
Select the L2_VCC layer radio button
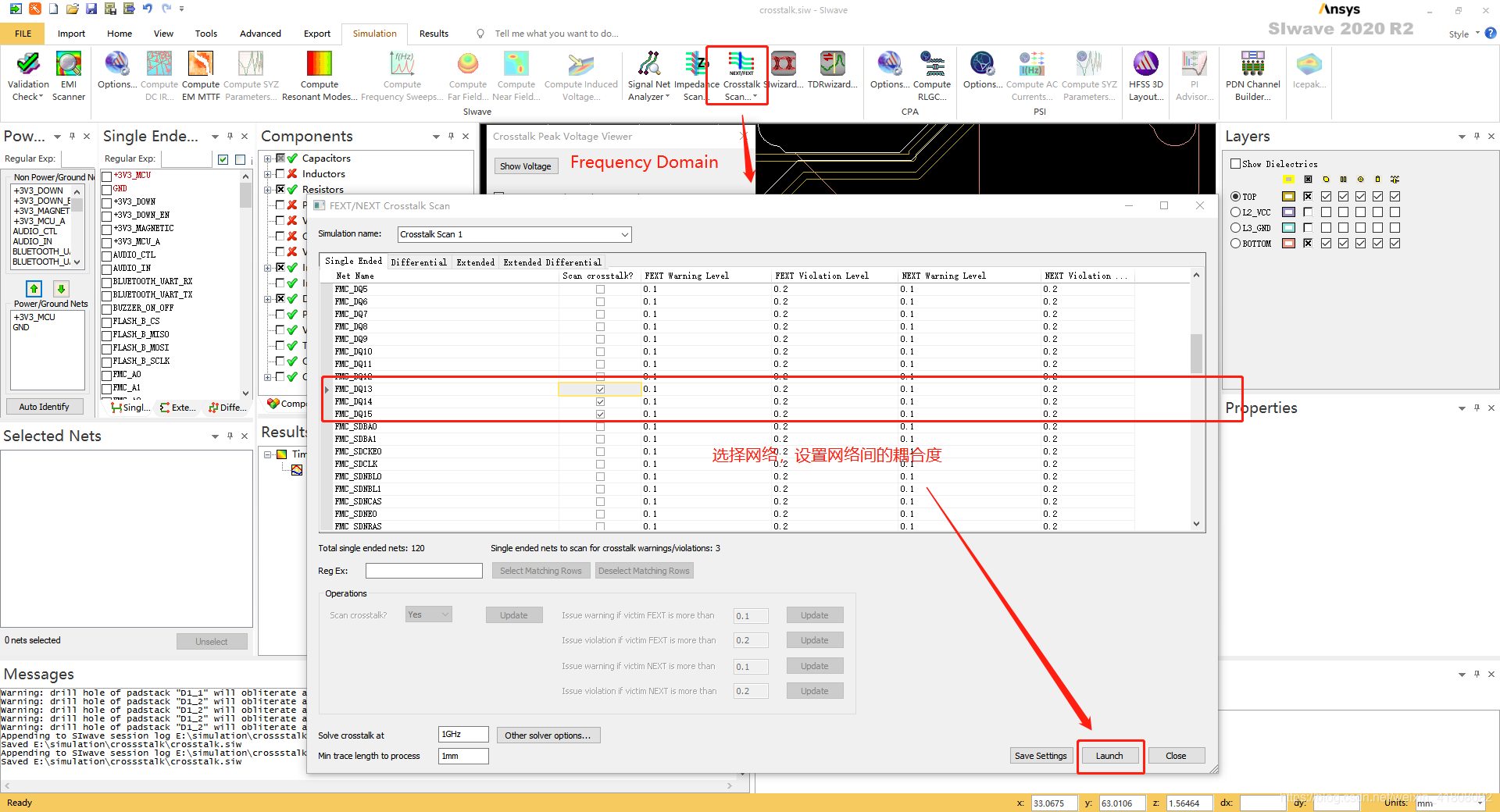pos(1236,212)
